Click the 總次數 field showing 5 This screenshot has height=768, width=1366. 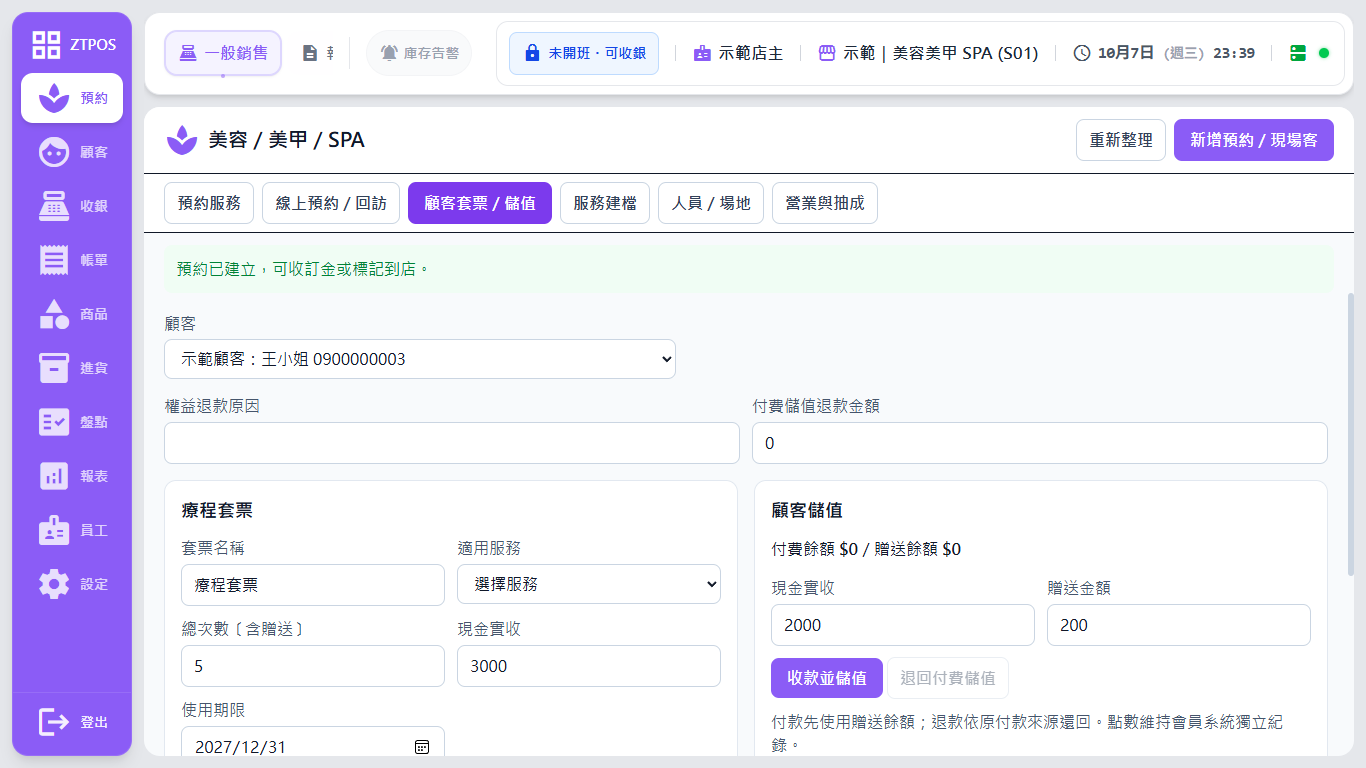313,666
